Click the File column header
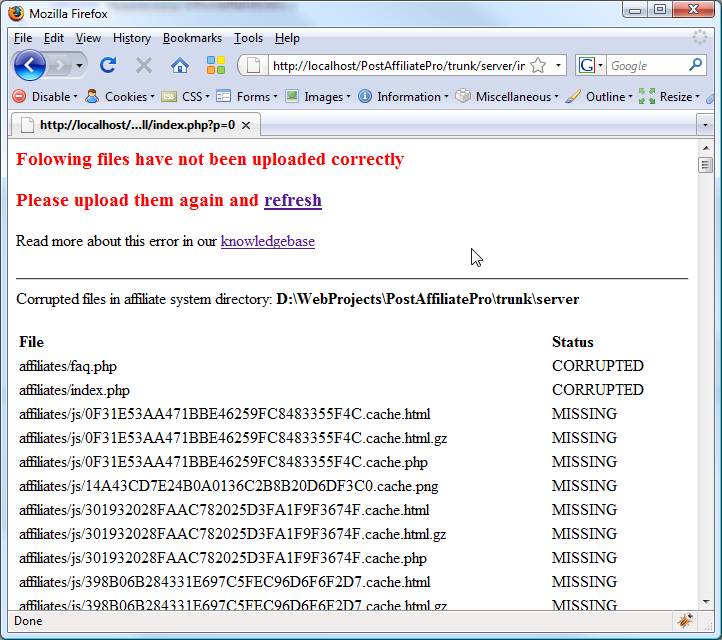 tap(31, 342)
